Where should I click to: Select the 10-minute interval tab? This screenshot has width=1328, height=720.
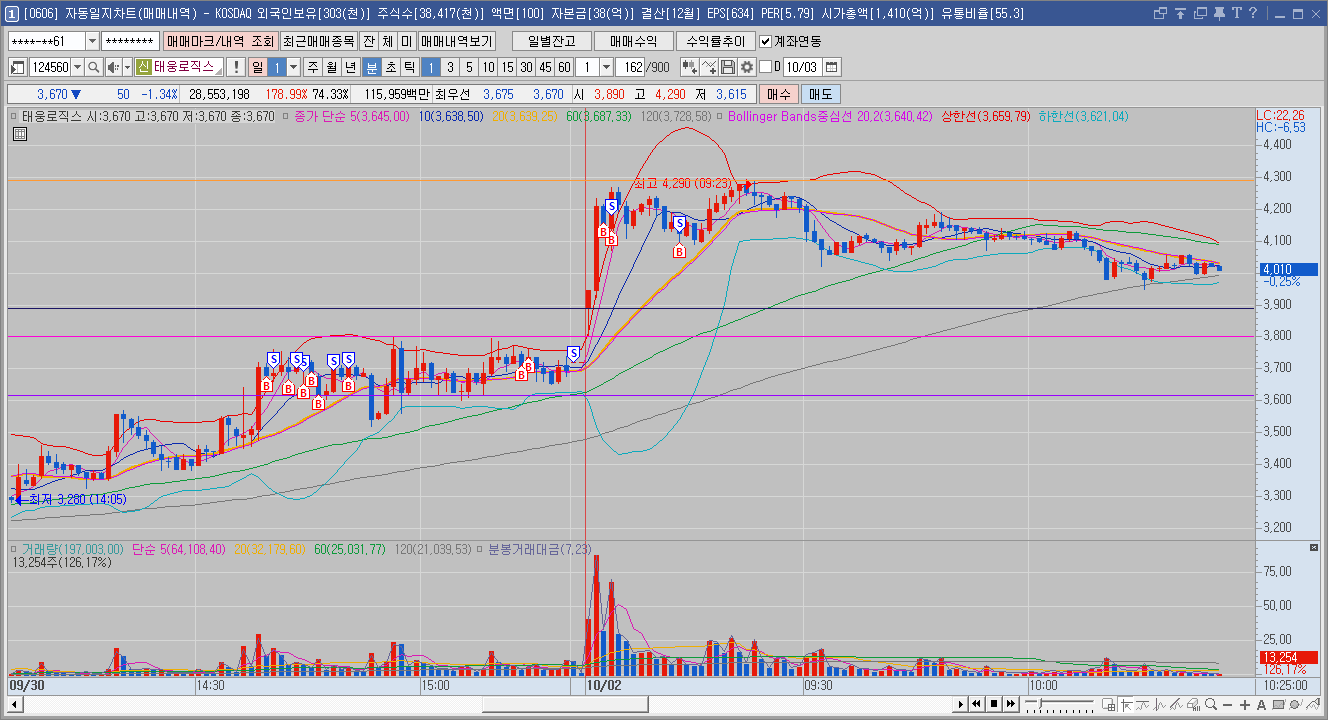coord(488,67)
